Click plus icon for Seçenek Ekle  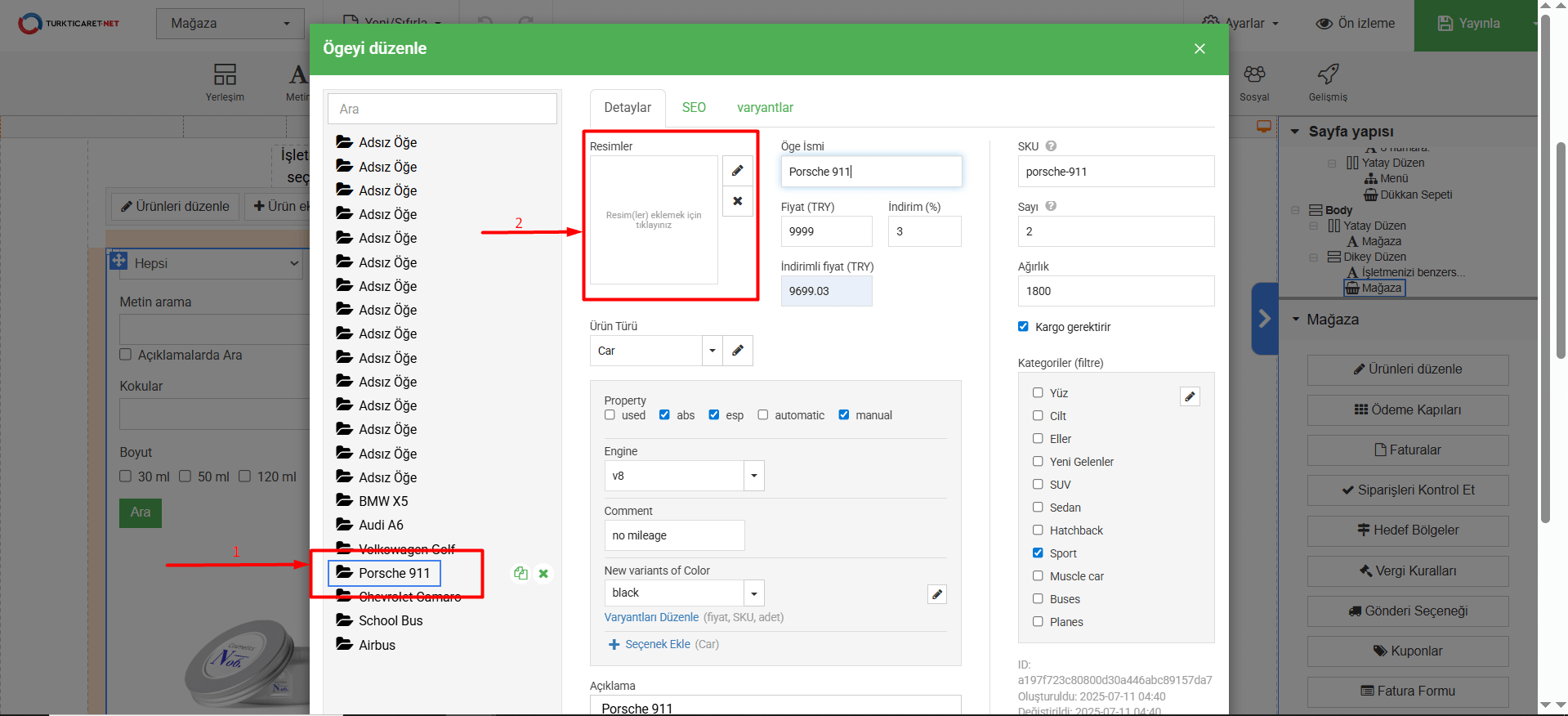pyautogui.click(x=614, y=645)
